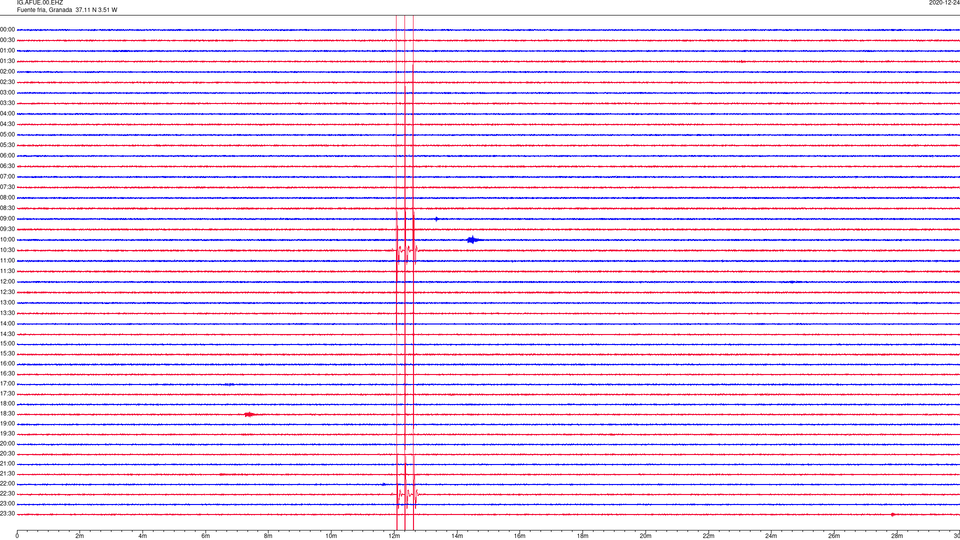Click the 12:00 trace label
Screen dimensions: 960x540
coord(7,282)
